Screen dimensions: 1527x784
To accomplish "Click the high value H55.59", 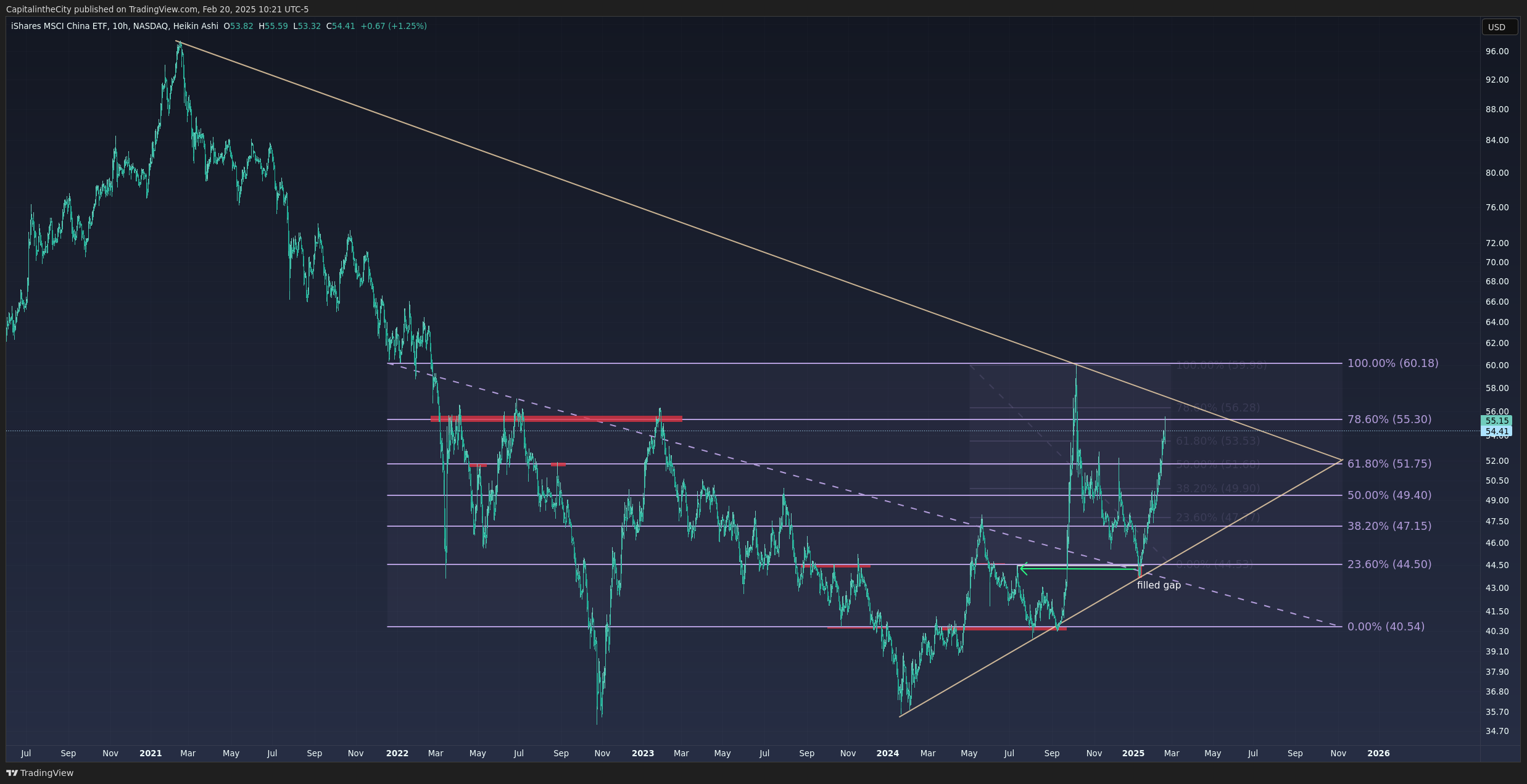I will pos(273,26).
